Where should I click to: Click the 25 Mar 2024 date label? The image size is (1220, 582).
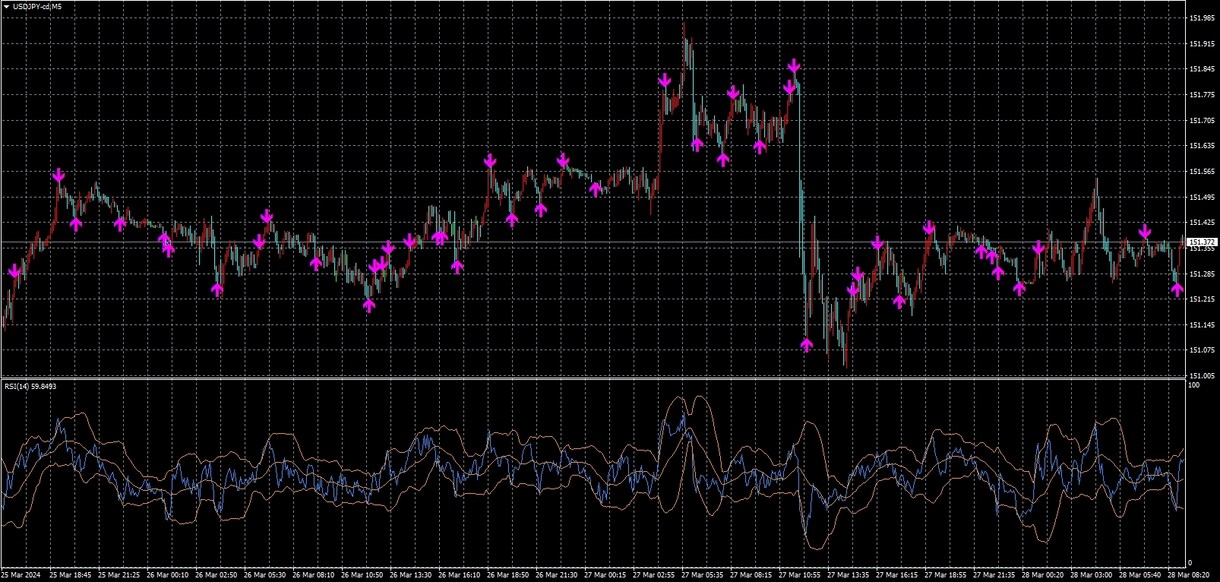pyautogui.click(x=19, y=575)
